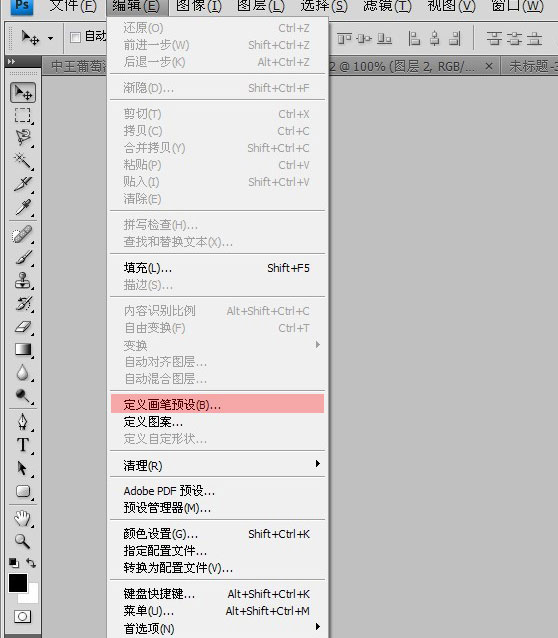
Task: Select the Spot Healing Brush tool
Action: (x=23, y=235)
